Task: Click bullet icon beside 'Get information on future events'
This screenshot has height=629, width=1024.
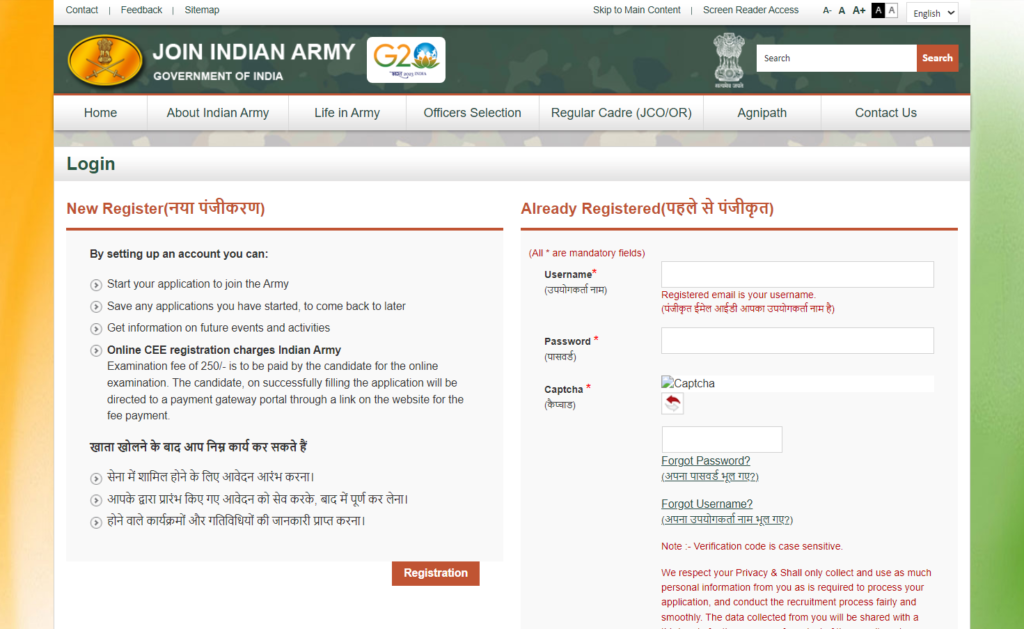Action: tap(96, 329)
